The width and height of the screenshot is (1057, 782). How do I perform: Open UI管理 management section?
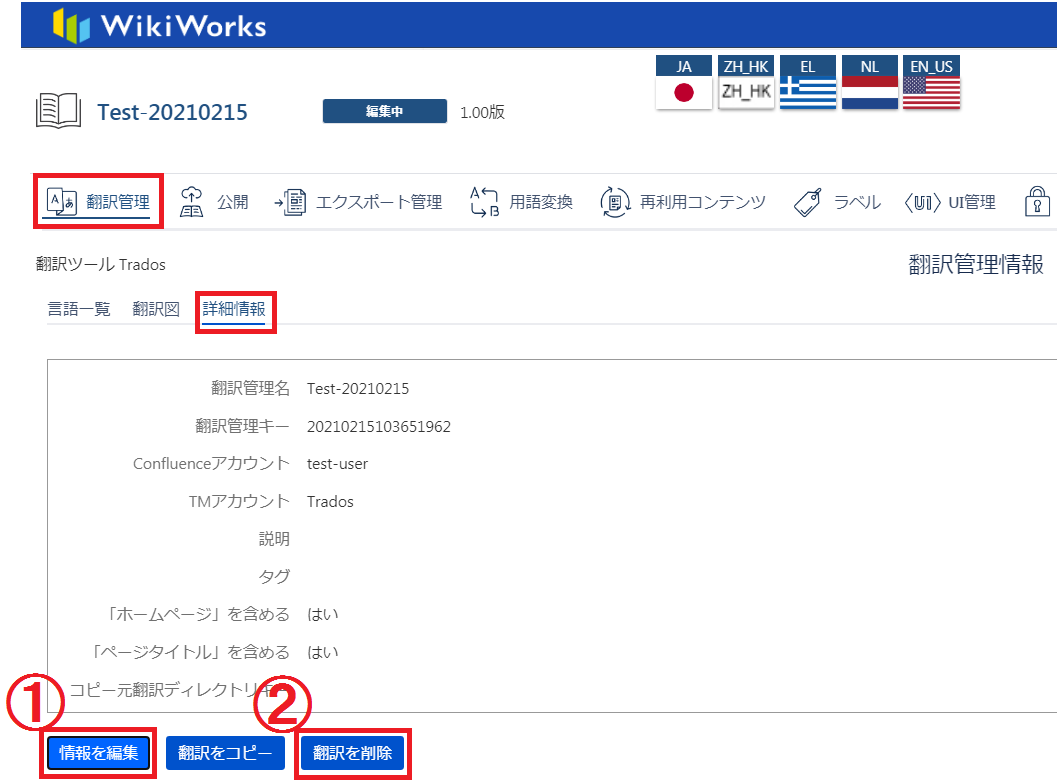click(949, 202)
